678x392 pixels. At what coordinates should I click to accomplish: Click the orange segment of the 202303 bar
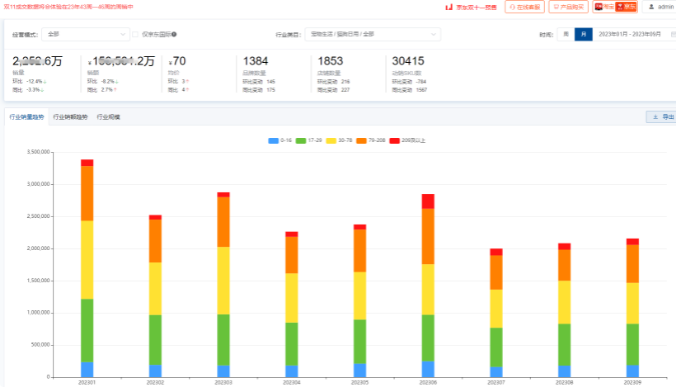pyautogui.click(x=224, y=222)
